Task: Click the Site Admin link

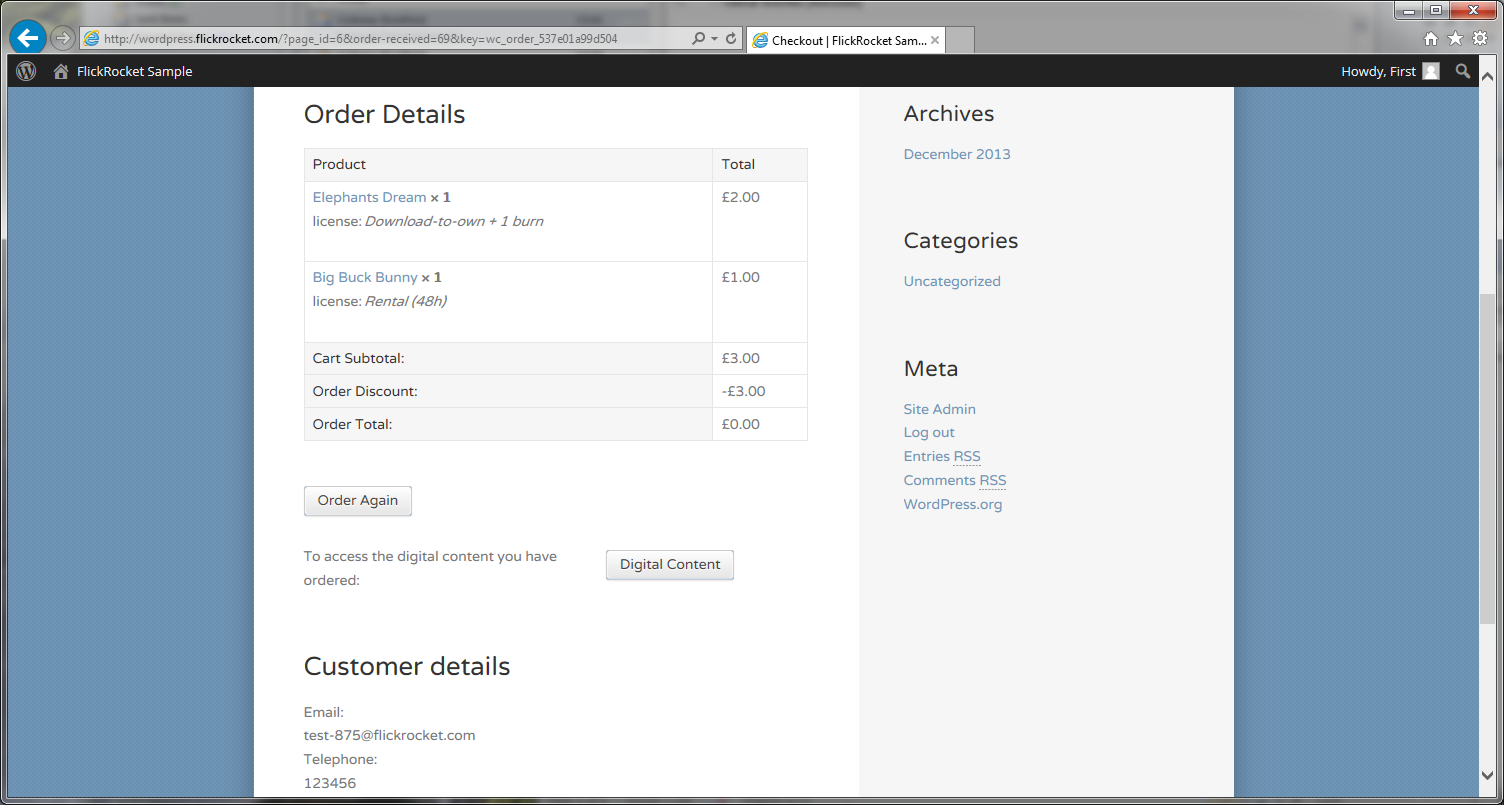Action: tap(940, 409)
